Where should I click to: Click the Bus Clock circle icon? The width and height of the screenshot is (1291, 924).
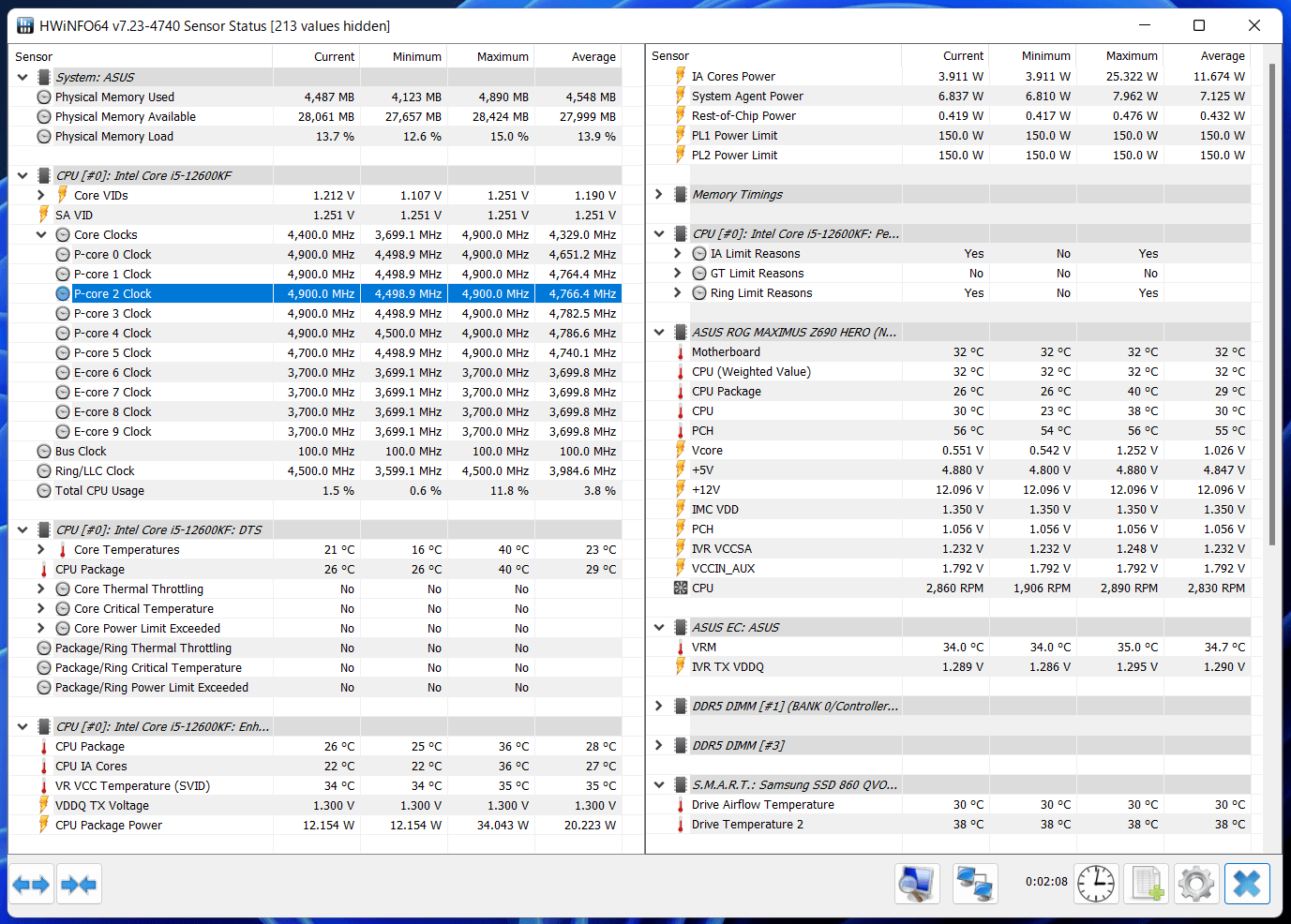coord(44,452)
